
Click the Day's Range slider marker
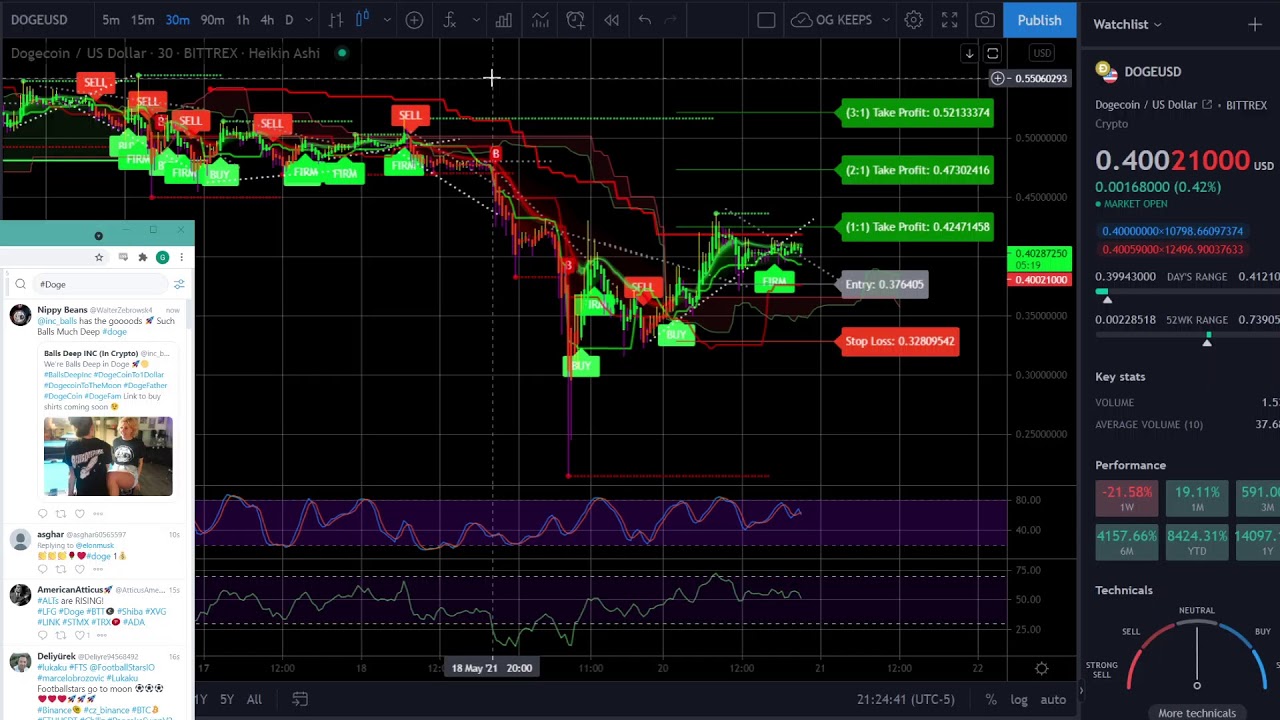[1106, 298]
